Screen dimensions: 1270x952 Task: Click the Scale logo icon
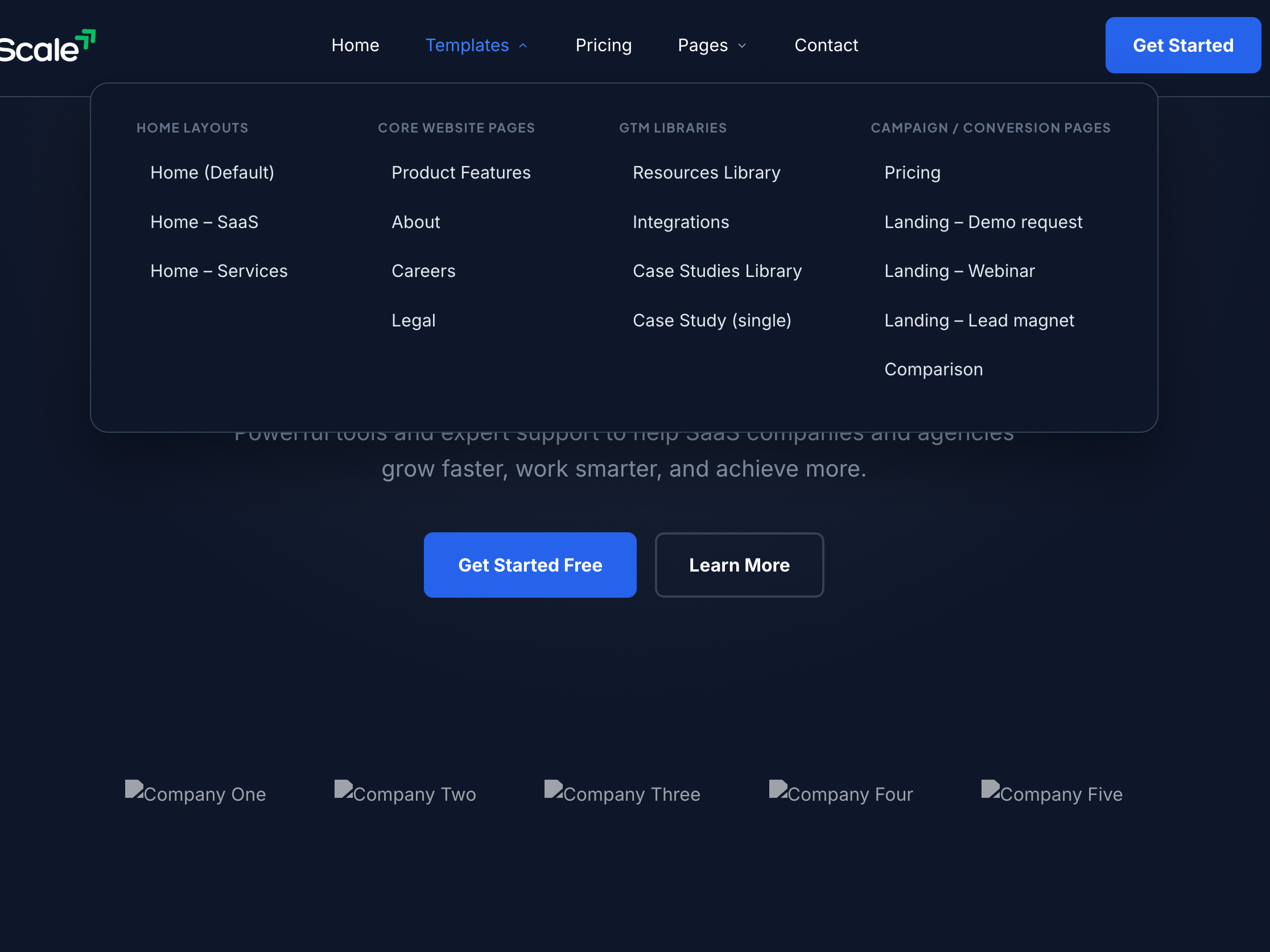tap(85, 39)
